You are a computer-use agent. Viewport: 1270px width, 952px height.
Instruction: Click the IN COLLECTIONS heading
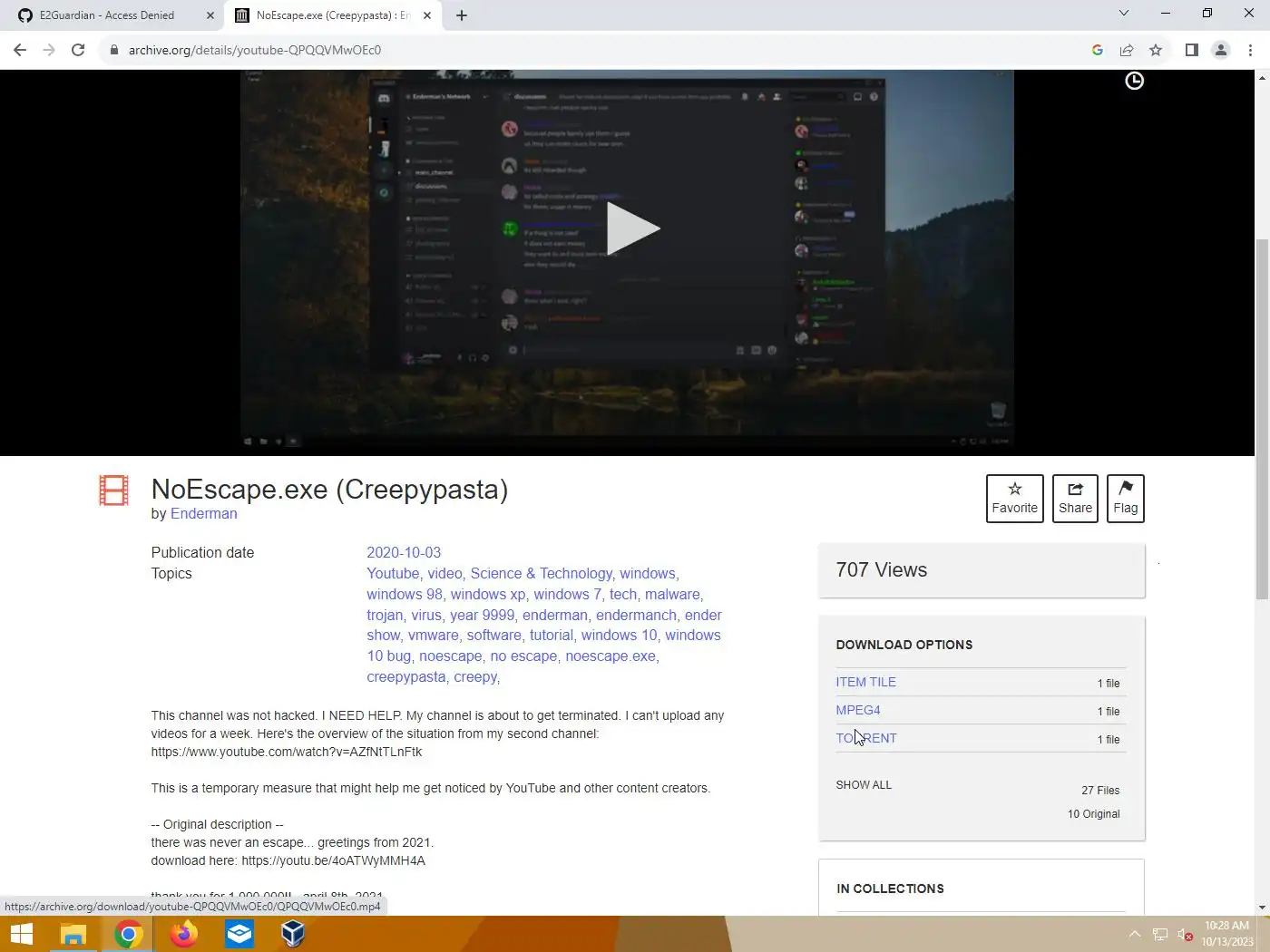tap(890, 889)
